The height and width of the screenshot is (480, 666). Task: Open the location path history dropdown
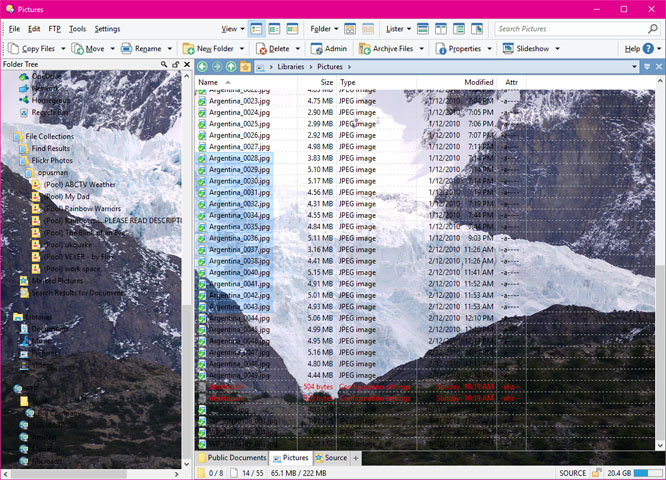634,67
